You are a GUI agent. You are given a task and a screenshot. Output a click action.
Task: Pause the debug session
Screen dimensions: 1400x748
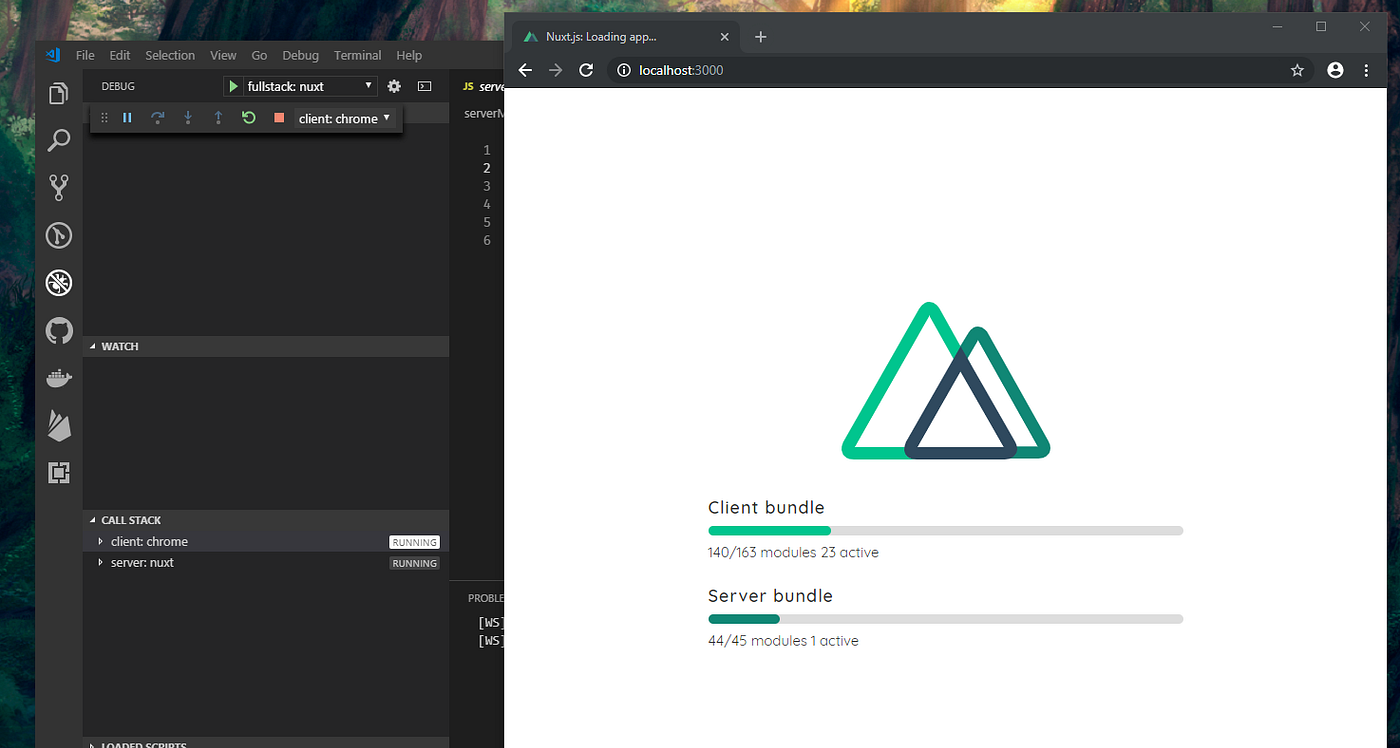tap(127, 117)
